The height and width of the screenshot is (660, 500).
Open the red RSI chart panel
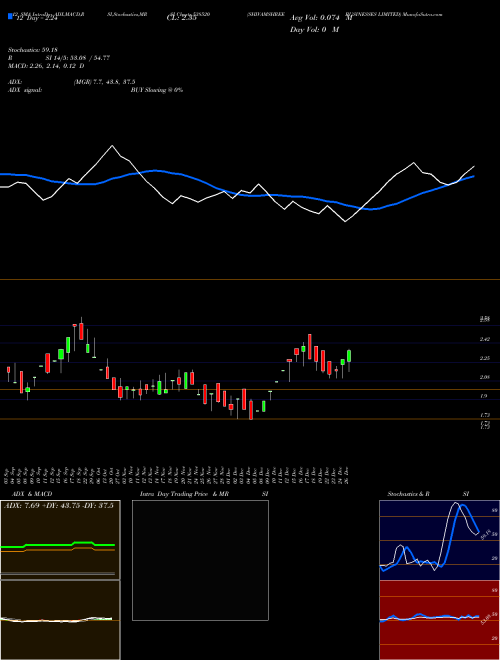(x=439, y=620)
